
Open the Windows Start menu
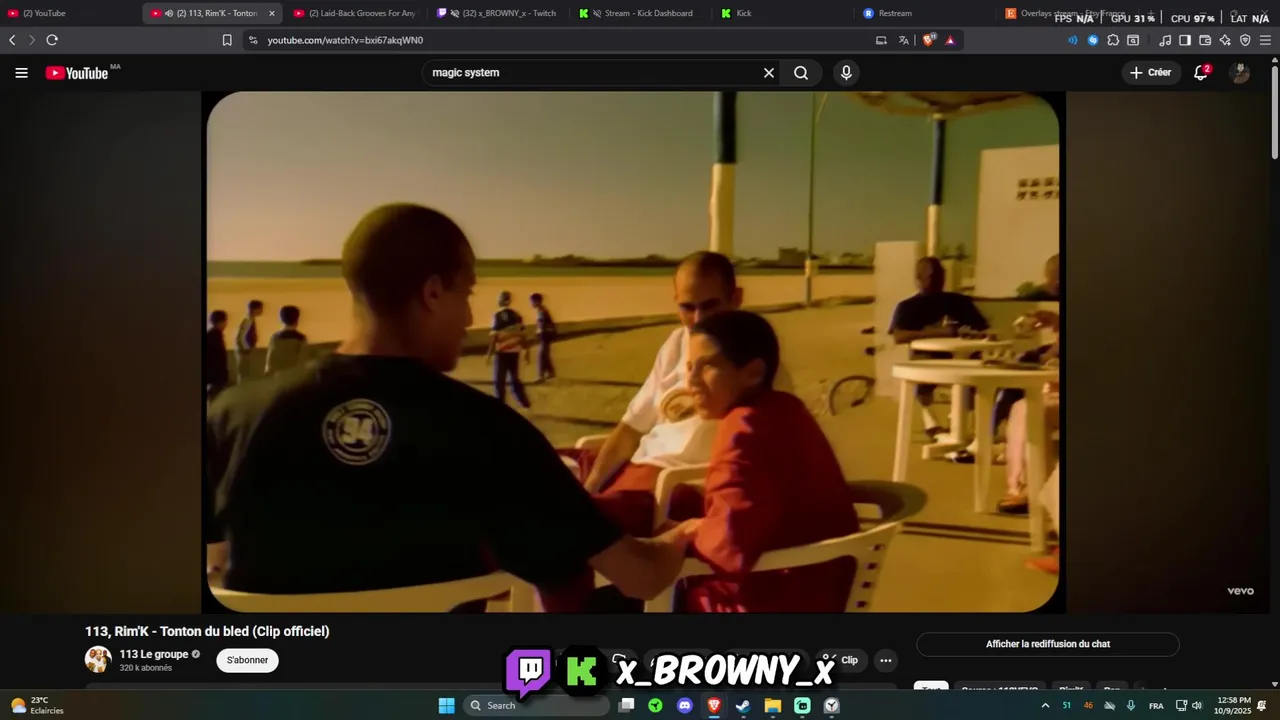point(446,705)
